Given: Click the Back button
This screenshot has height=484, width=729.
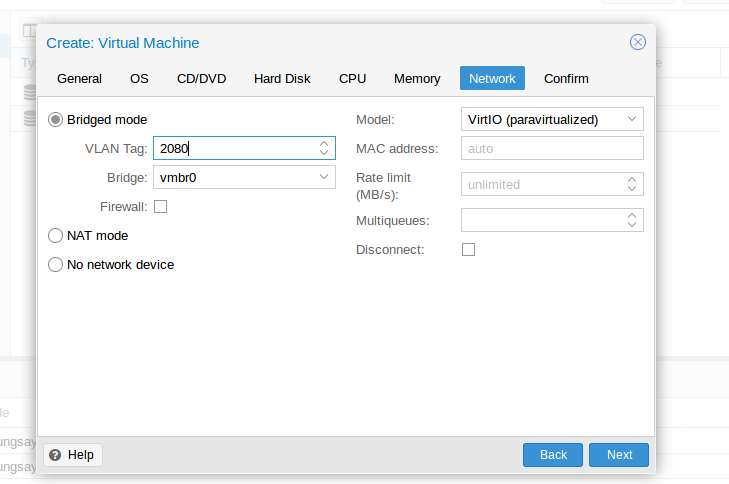Looking at the screenshot, I should coord(553,455).
